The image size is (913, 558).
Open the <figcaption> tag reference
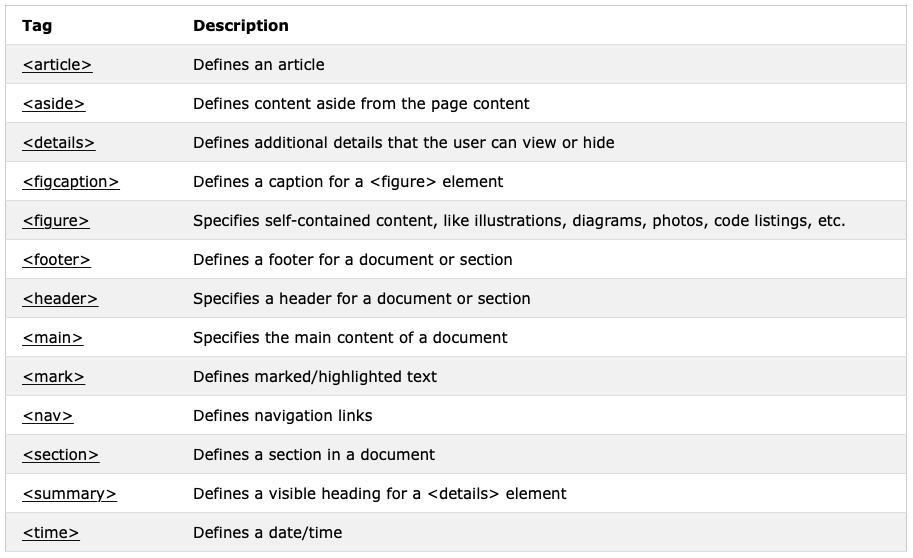tap(70, 182)
